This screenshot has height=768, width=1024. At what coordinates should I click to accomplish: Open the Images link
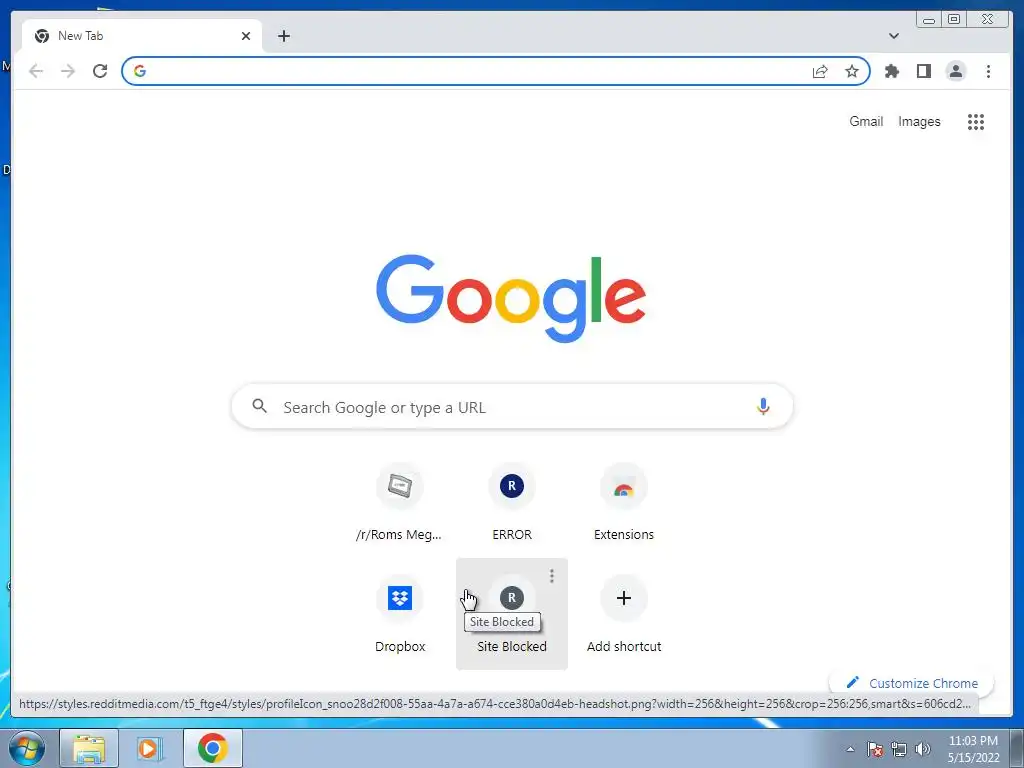(x=920, y=121)
